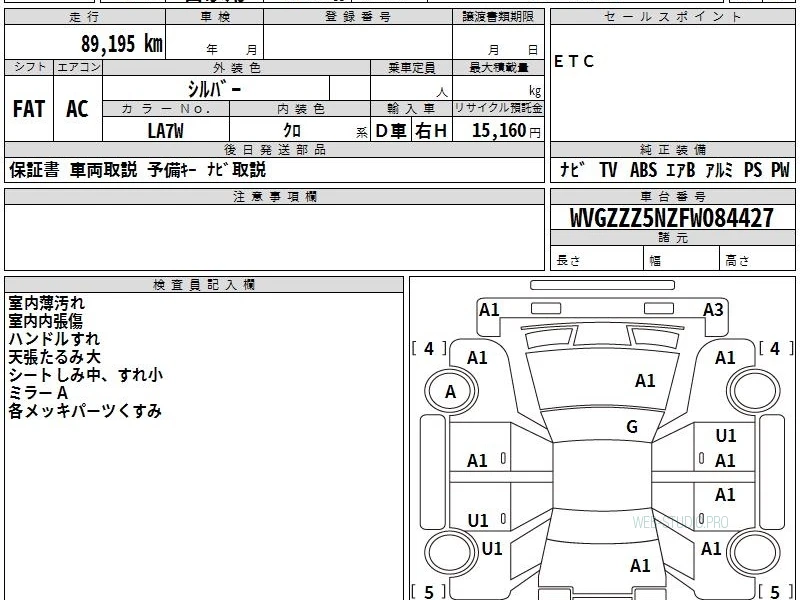Click エアB in the equipment row

click(681, 170)
